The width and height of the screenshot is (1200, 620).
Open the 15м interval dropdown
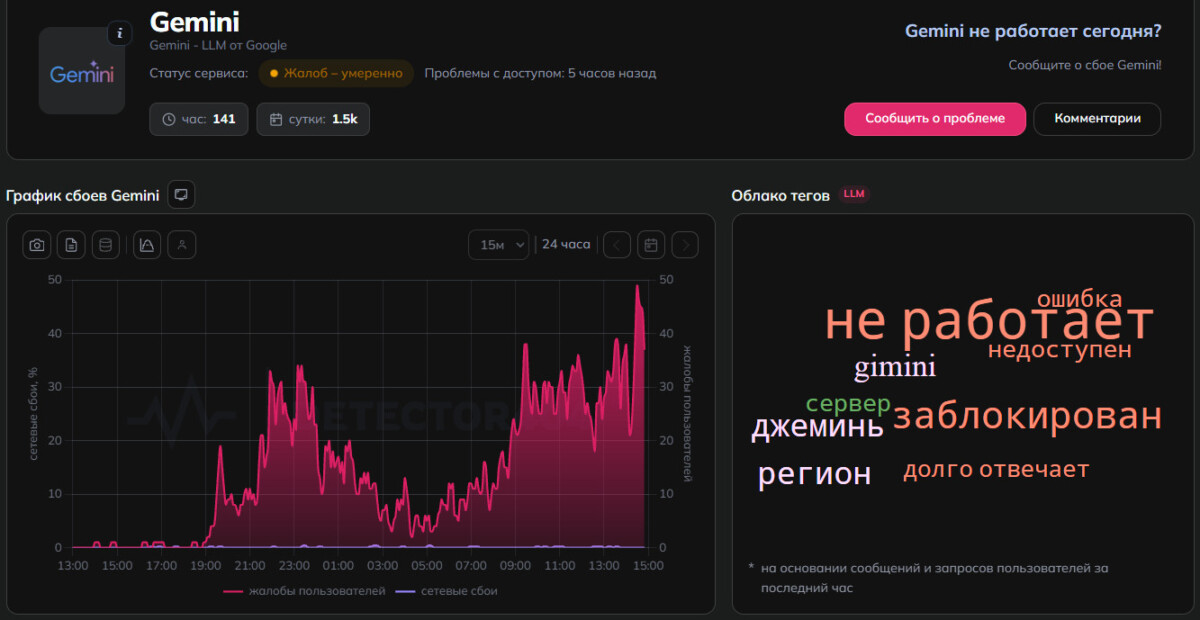pos(498,245)
